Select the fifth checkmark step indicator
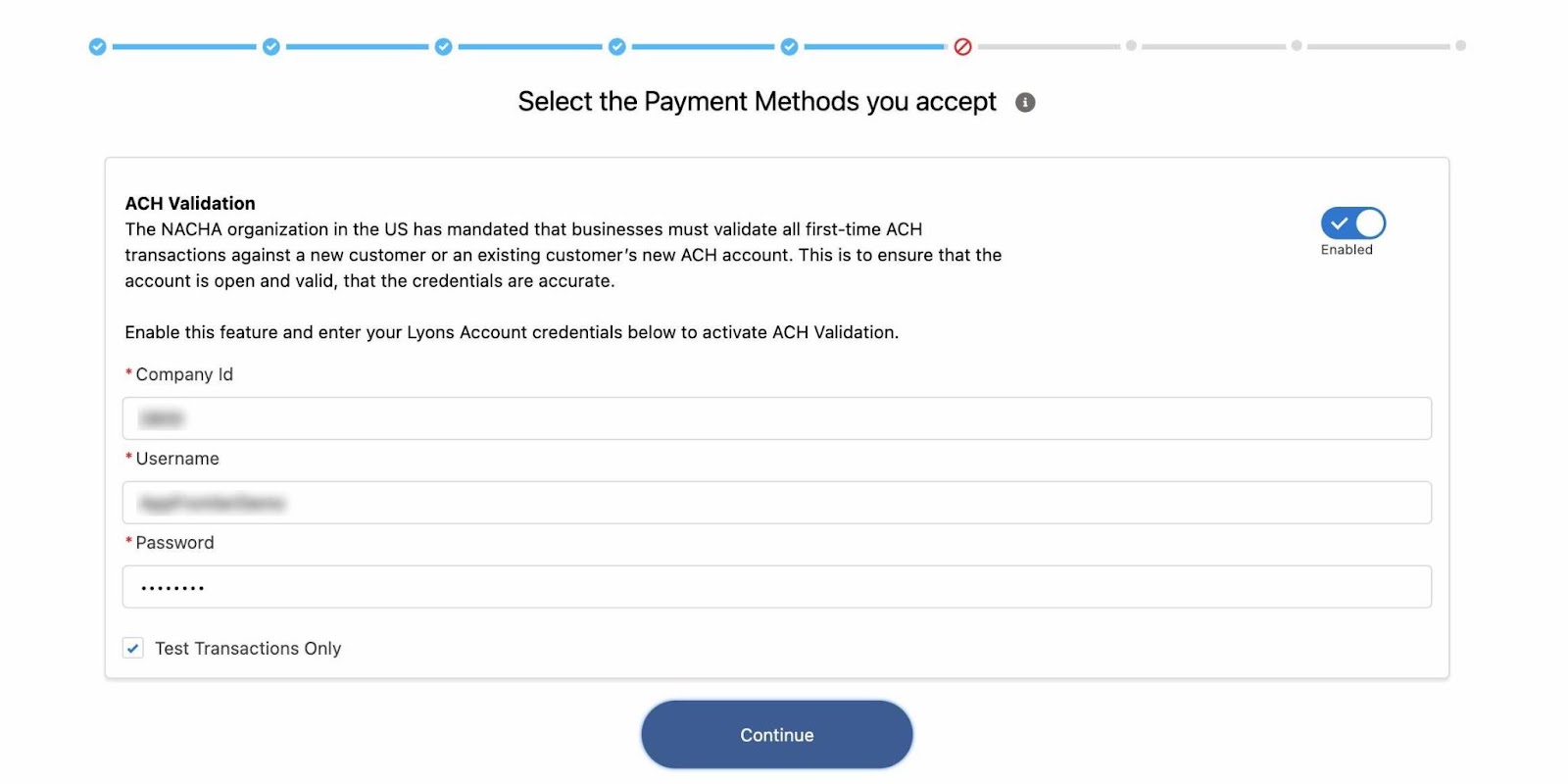 pyautogui.click(x=790, y=45)
